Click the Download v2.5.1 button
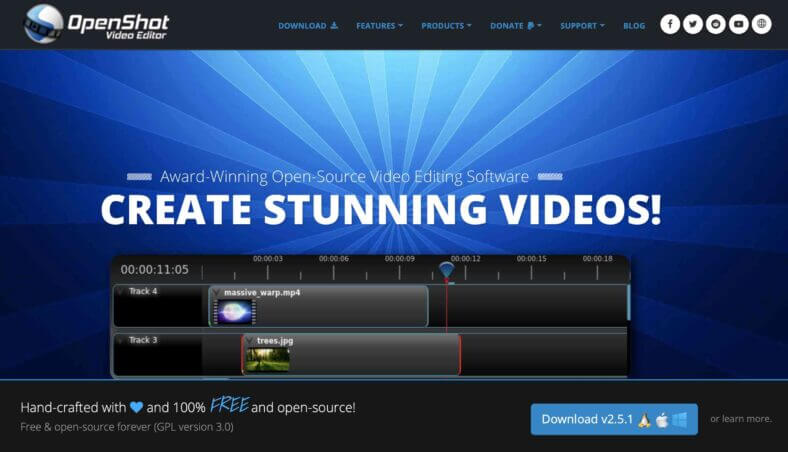Image resolution: width=788 pixels, height=452 pixels. click(x=614, y=419)
